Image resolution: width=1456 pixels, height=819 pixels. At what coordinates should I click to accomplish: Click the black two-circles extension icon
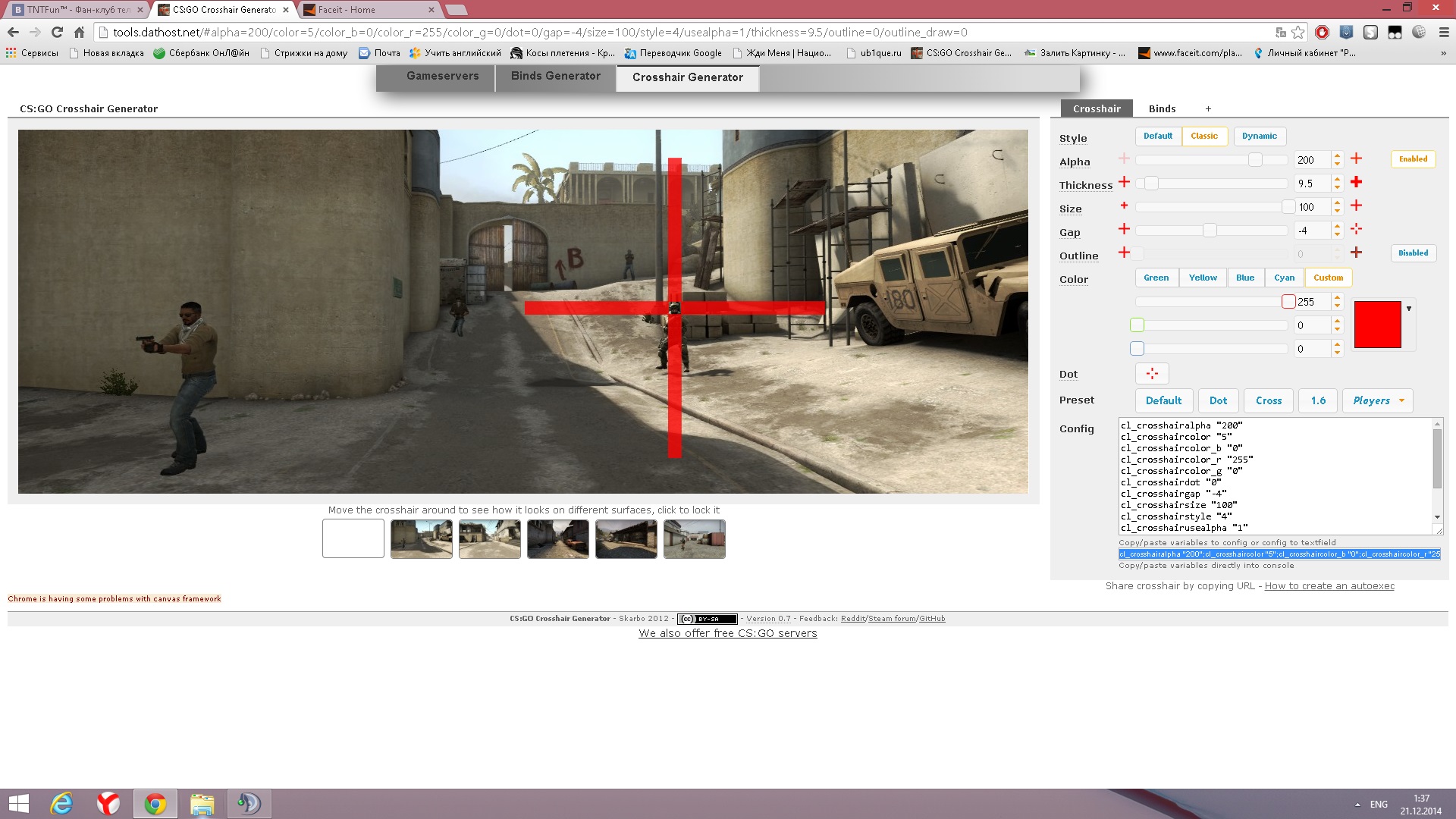(x=1395, y=33)
